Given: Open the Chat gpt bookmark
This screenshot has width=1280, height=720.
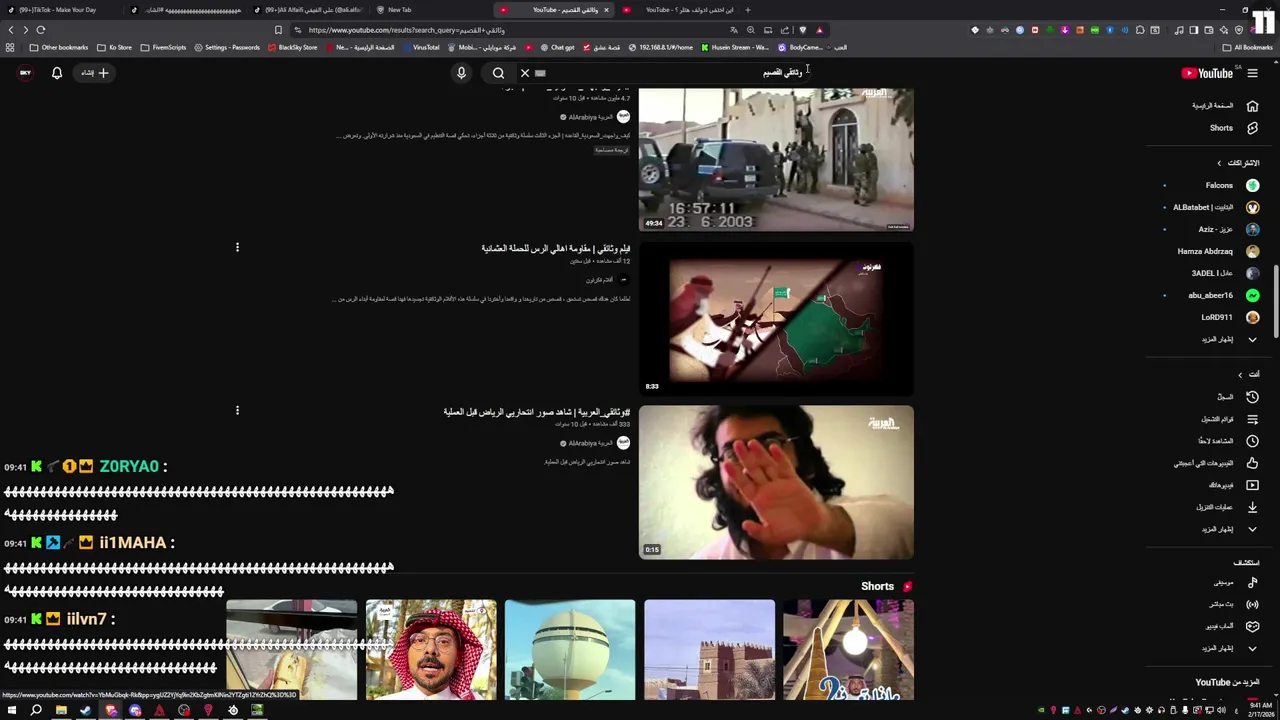Looking at the screenshot, I should click(557, 47).
